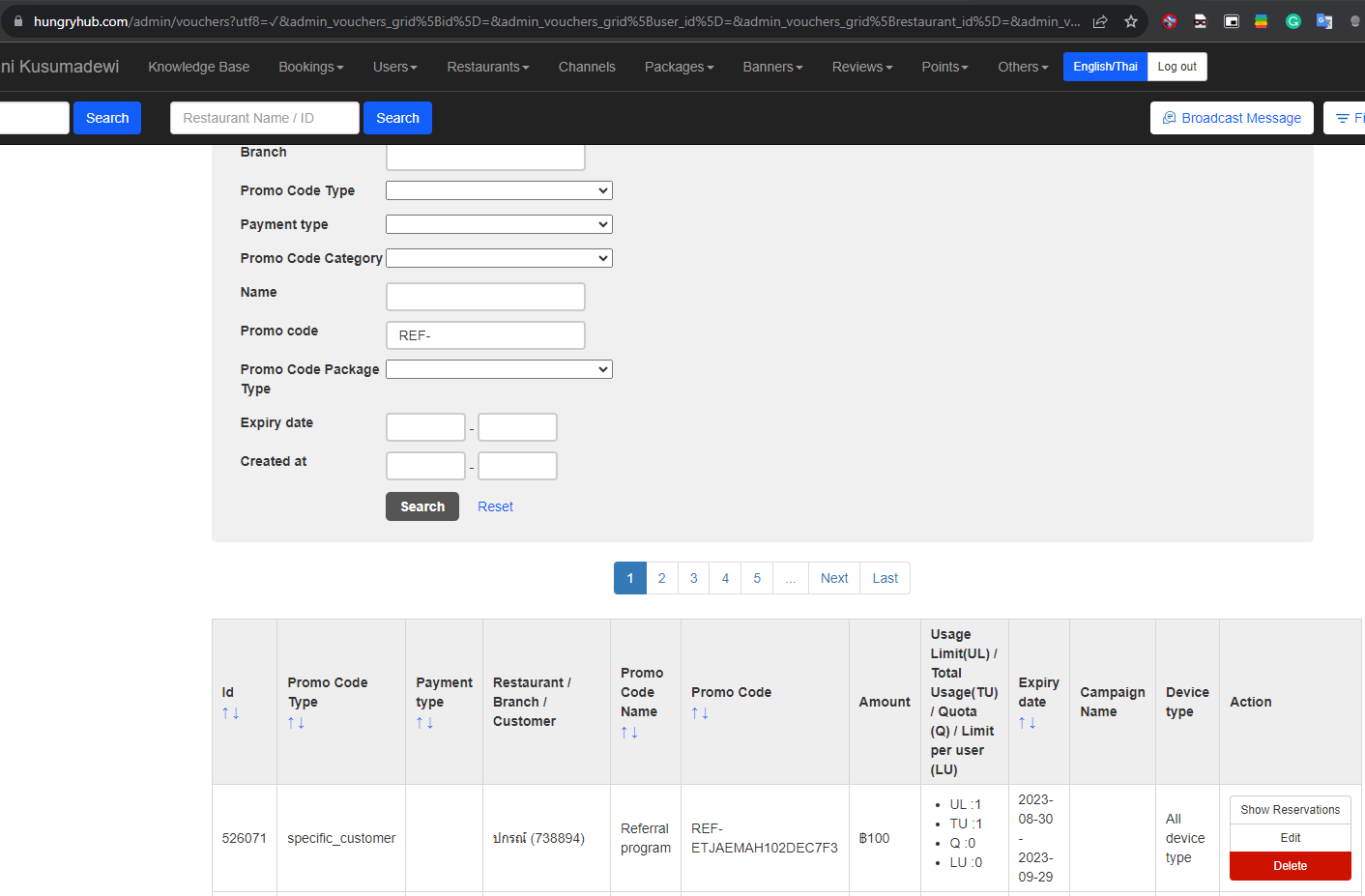Focus the Promo code input field
This screenshot has width=1365, height=896.
coord(485,335)
